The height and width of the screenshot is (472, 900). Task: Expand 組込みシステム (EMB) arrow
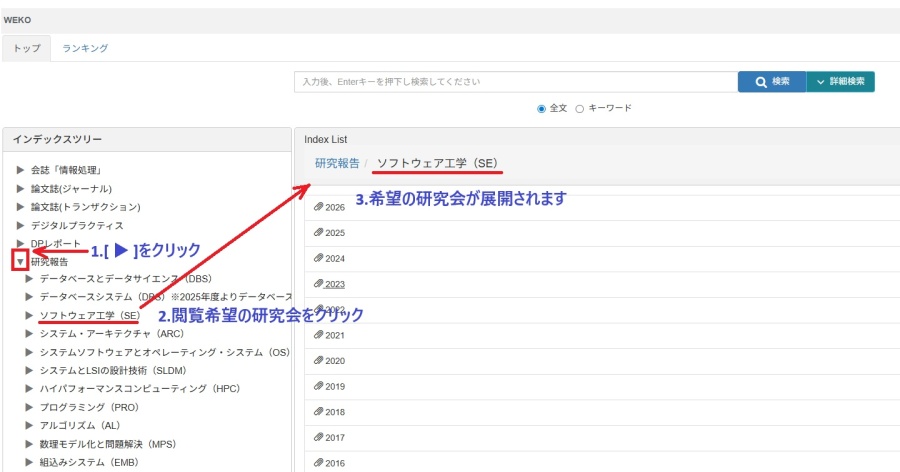[x=29, y=462]
